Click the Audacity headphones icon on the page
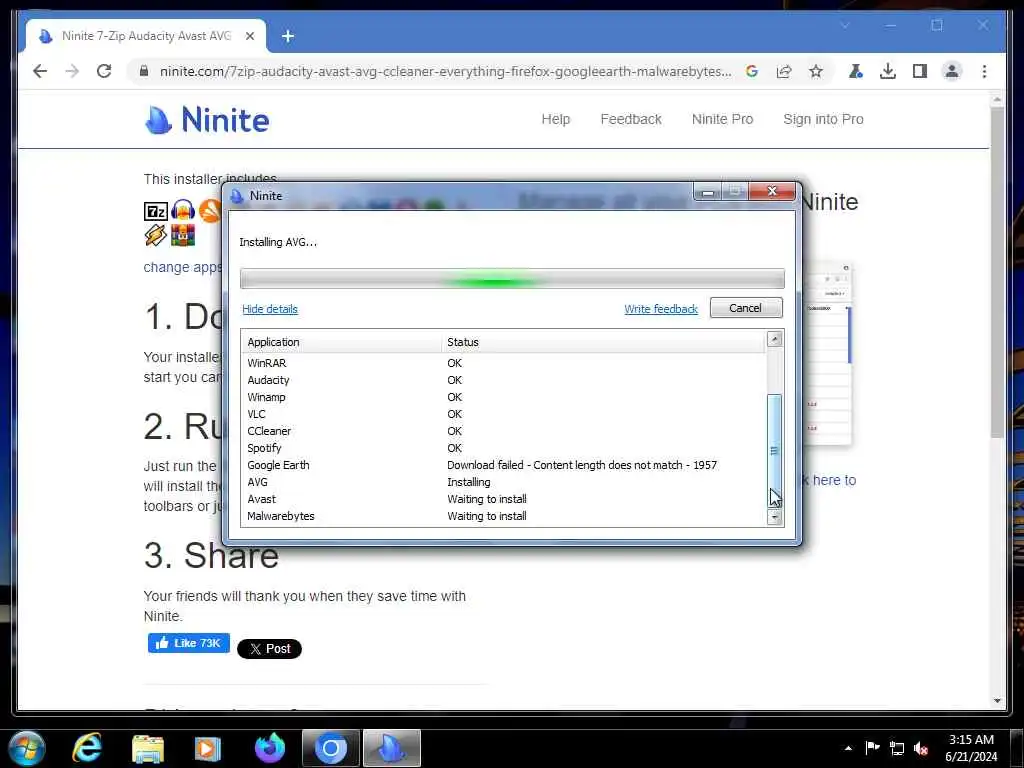This screenshot has height=768, width=1024. (183, 210)
